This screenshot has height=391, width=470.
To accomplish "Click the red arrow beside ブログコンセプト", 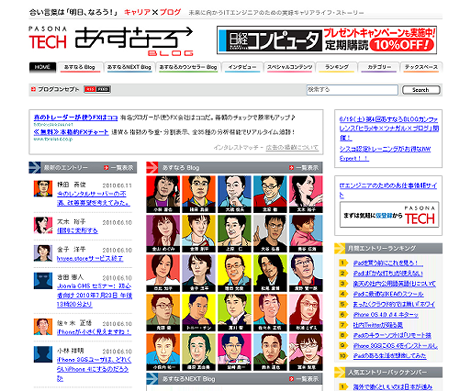I will pyautogui.click(x=33, y=89).
